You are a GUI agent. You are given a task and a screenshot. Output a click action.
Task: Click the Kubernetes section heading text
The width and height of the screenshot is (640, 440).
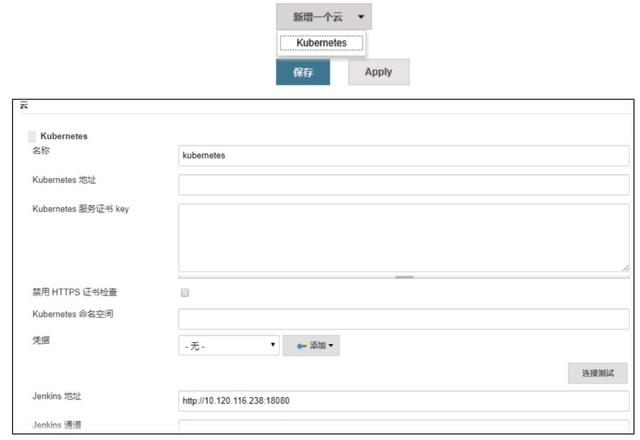[64, 136]
